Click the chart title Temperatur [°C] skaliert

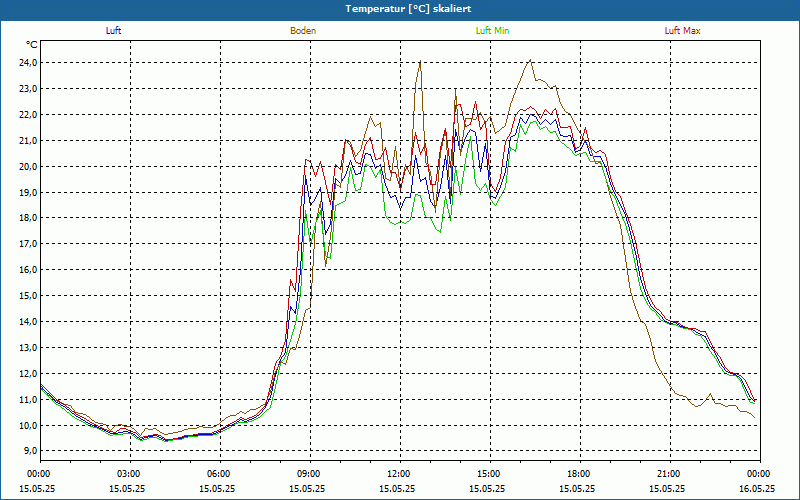click(x=408, y=9)
